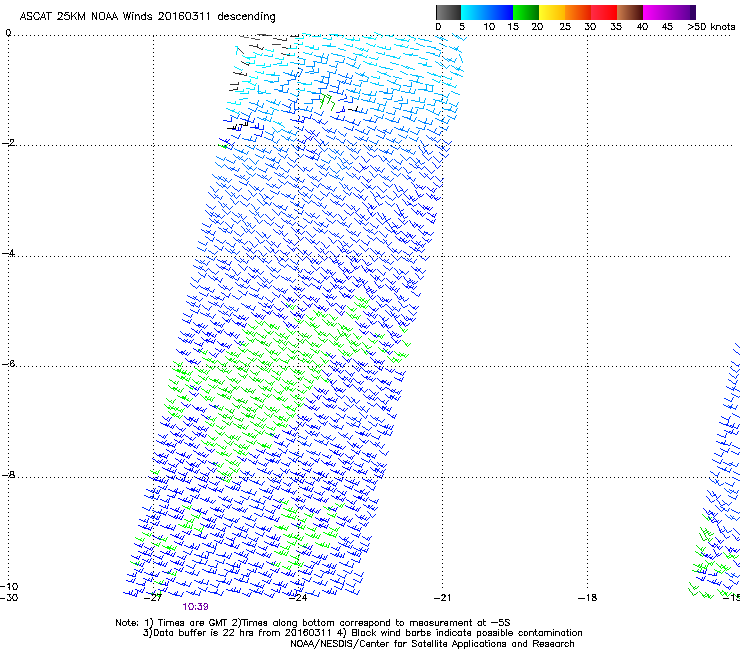Image resolution: width=740 pixels, height=650 pixels.
Task: Click the '10' legend scale number
Action: pos(489,26)
